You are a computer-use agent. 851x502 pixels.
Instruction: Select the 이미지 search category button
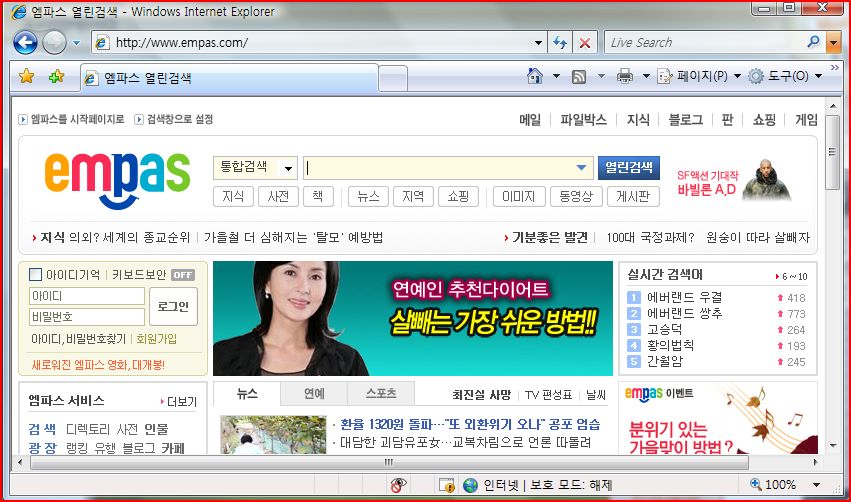click(x=518, y=196)
